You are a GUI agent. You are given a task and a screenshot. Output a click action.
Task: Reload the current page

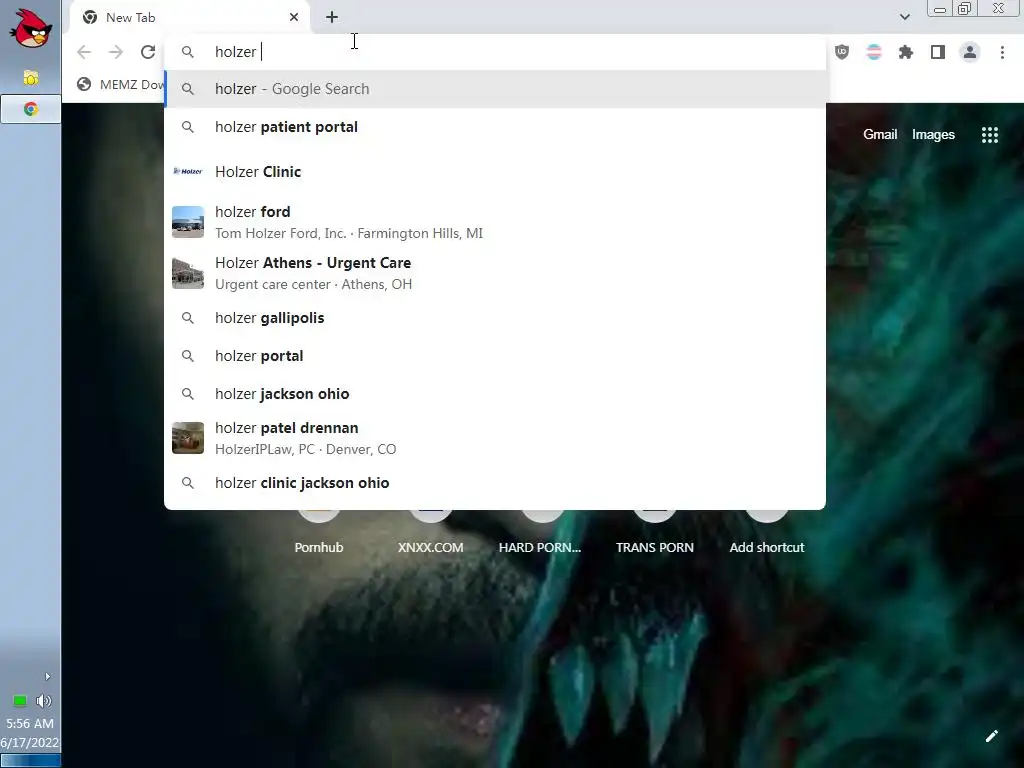click(x=148, y=52)
